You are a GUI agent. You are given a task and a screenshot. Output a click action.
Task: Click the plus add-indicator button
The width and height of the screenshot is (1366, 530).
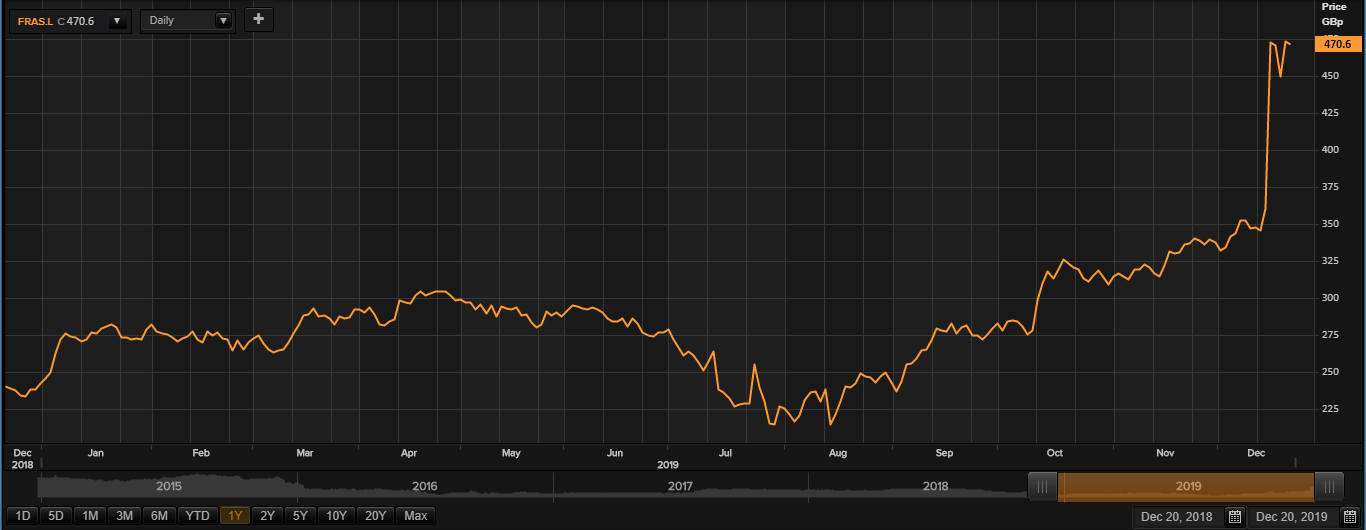pos(259,19)
